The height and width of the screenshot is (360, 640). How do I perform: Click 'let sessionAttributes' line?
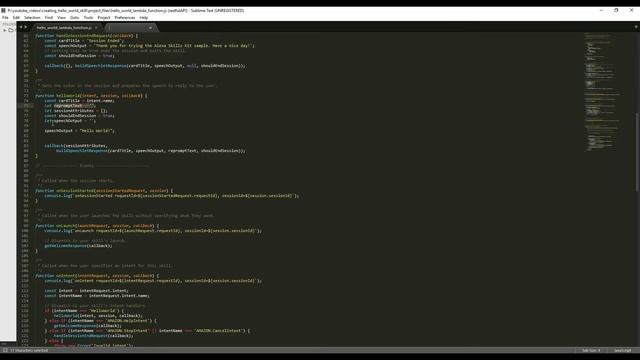click(76, 111)
